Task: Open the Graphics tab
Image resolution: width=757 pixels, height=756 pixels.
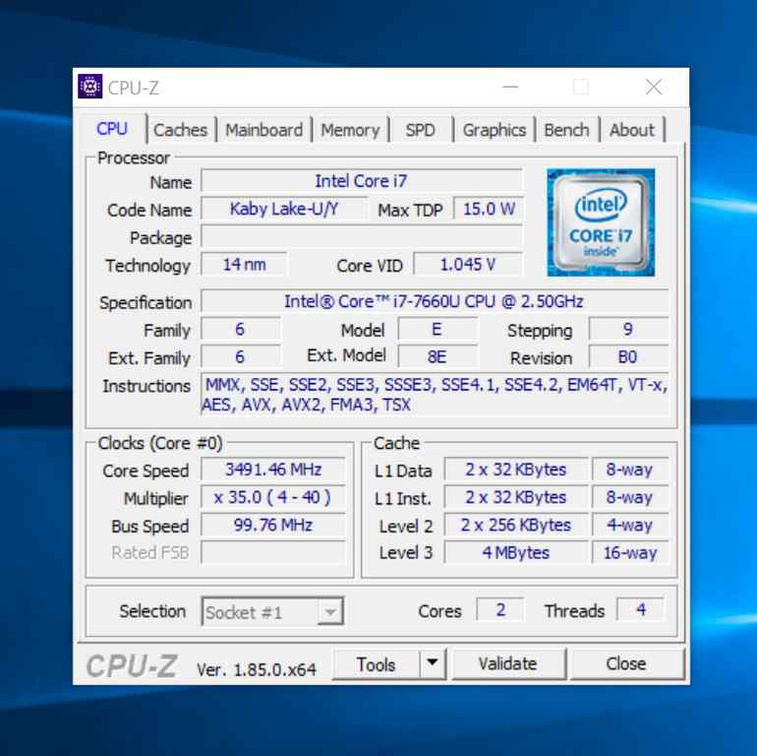Action: click(x=494, y=130)
